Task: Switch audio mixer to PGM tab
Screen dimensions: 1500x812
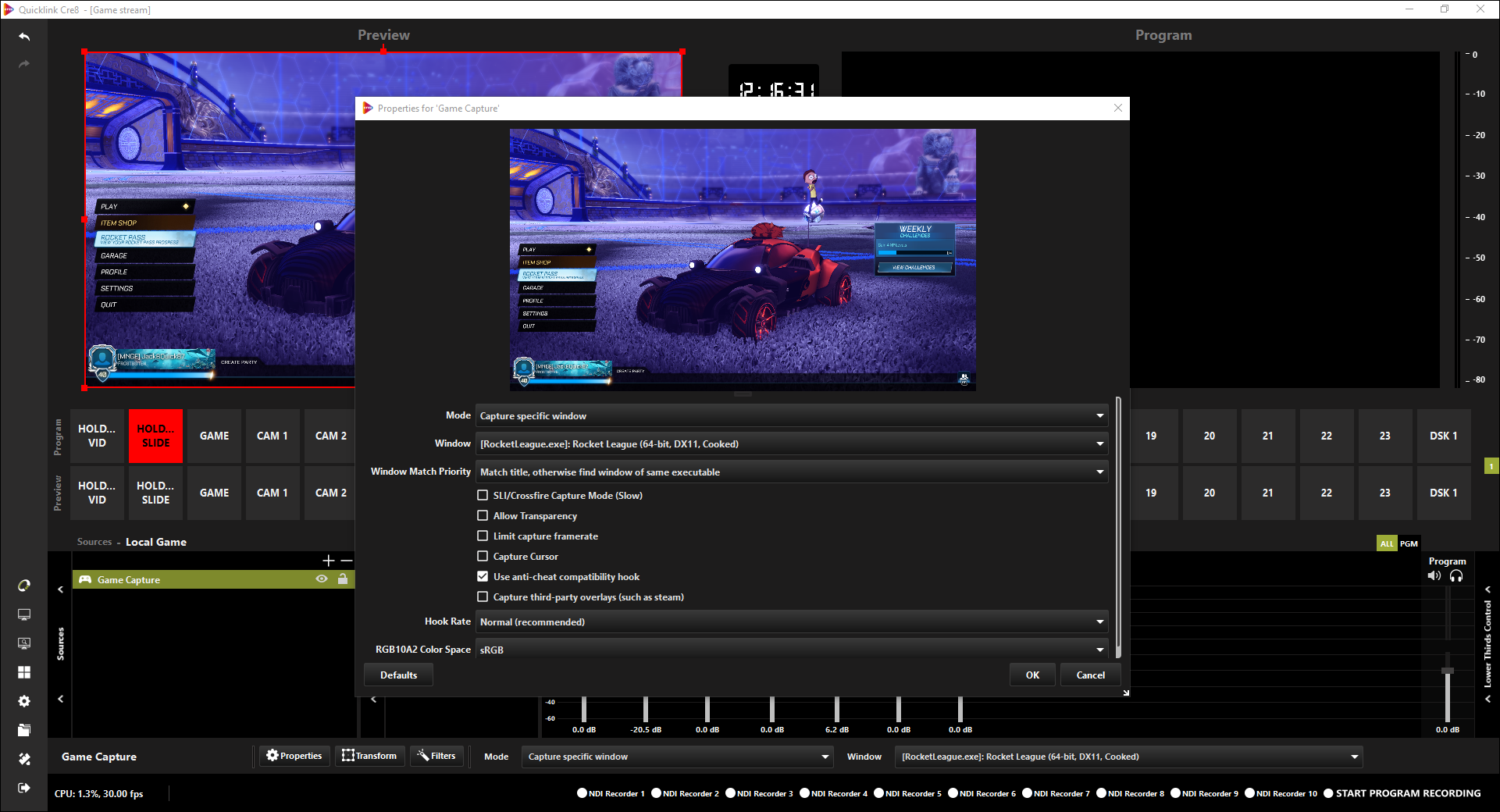Action: pyautogui.click(x=1409, y=543)
